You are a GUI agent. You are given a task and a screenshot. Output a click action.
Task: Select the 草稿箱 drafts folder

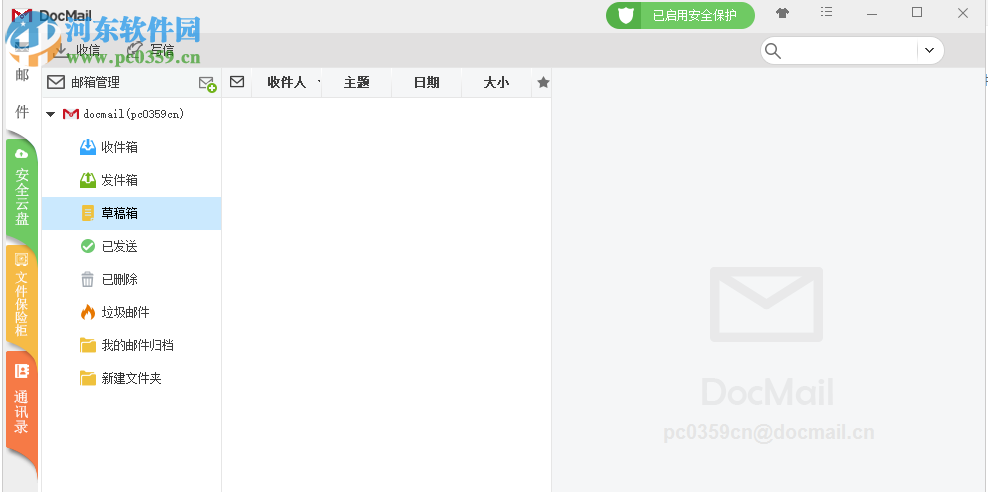coord(131,214)
